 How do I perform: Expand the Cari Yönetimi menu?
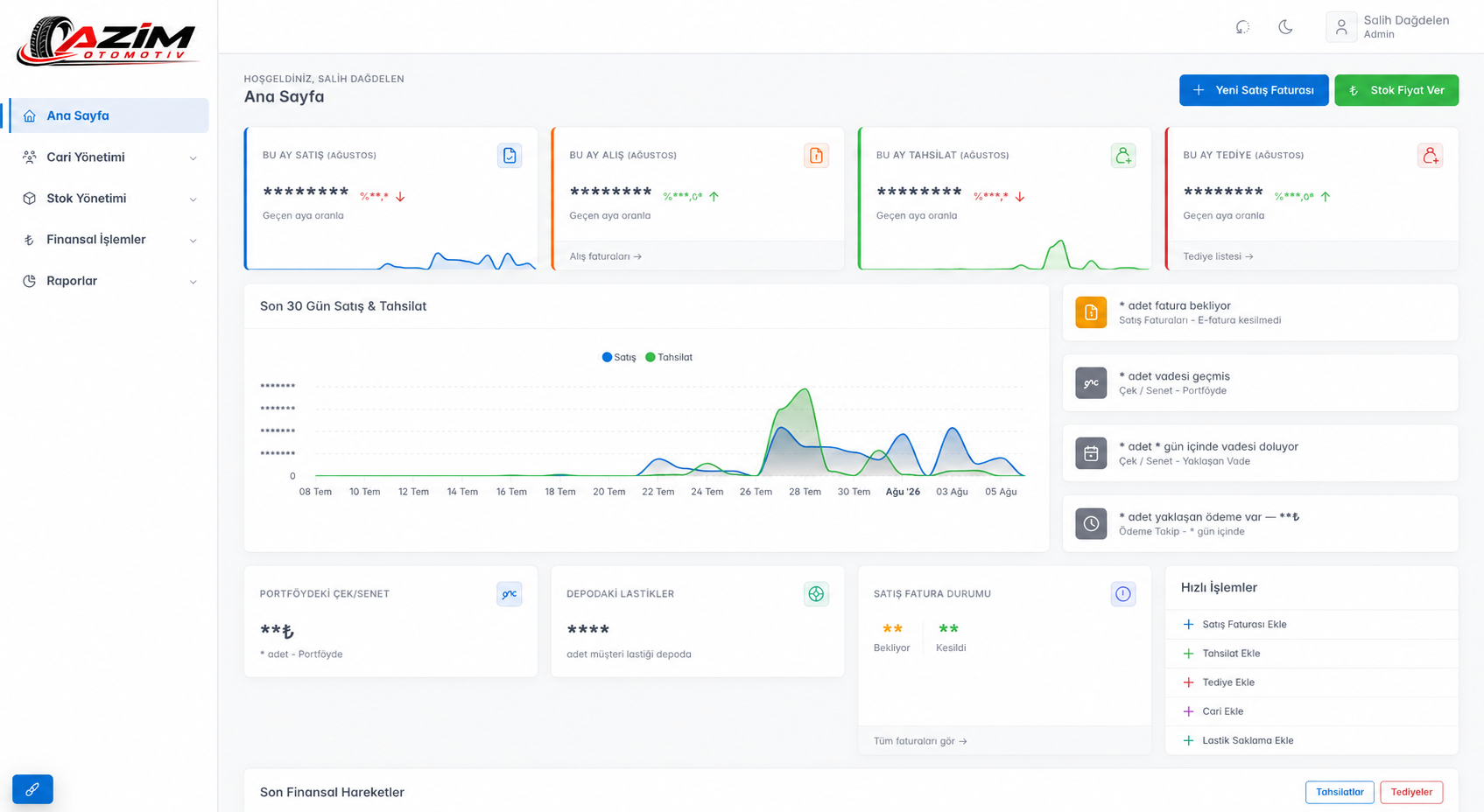pyautogui.click(x=109, y=157)
